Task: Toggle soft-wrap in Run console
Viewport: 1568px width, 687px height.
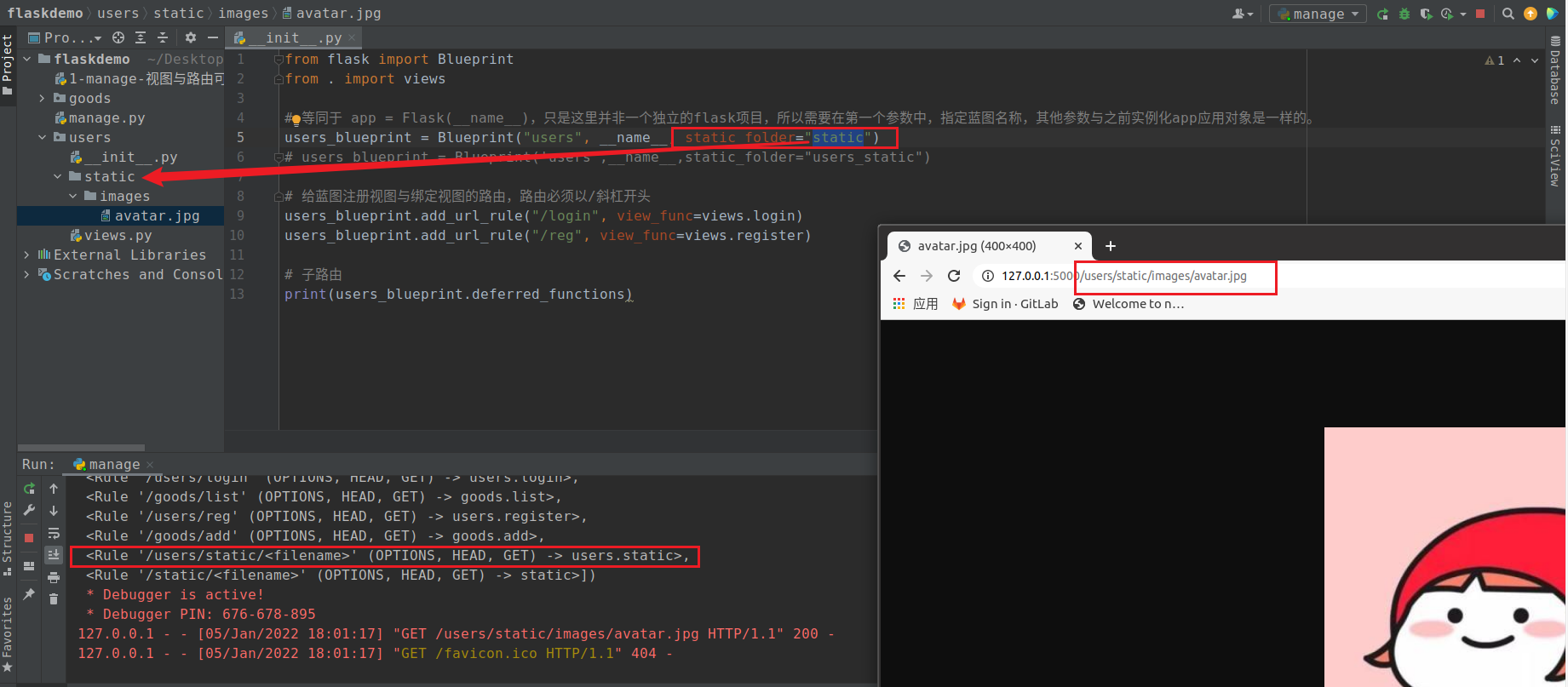Action: (54, 533)
